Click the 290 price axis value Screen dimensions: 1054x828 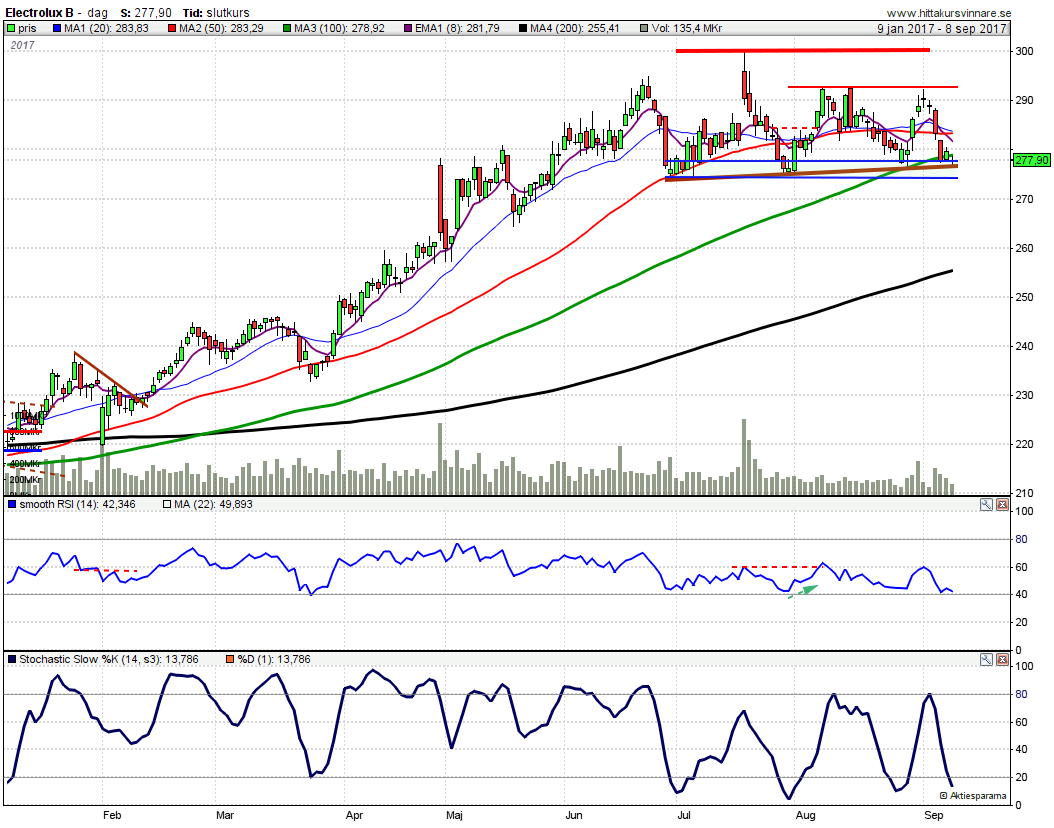point(1024,100)
